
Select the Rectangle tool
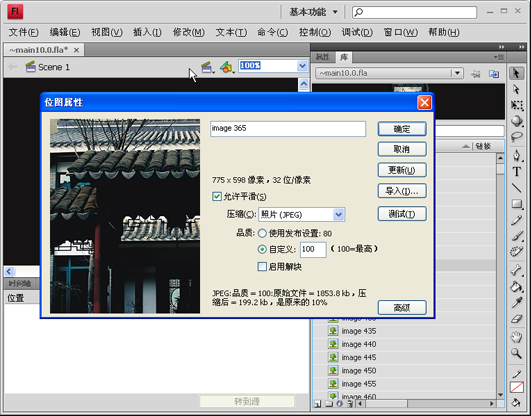[516, 204]
